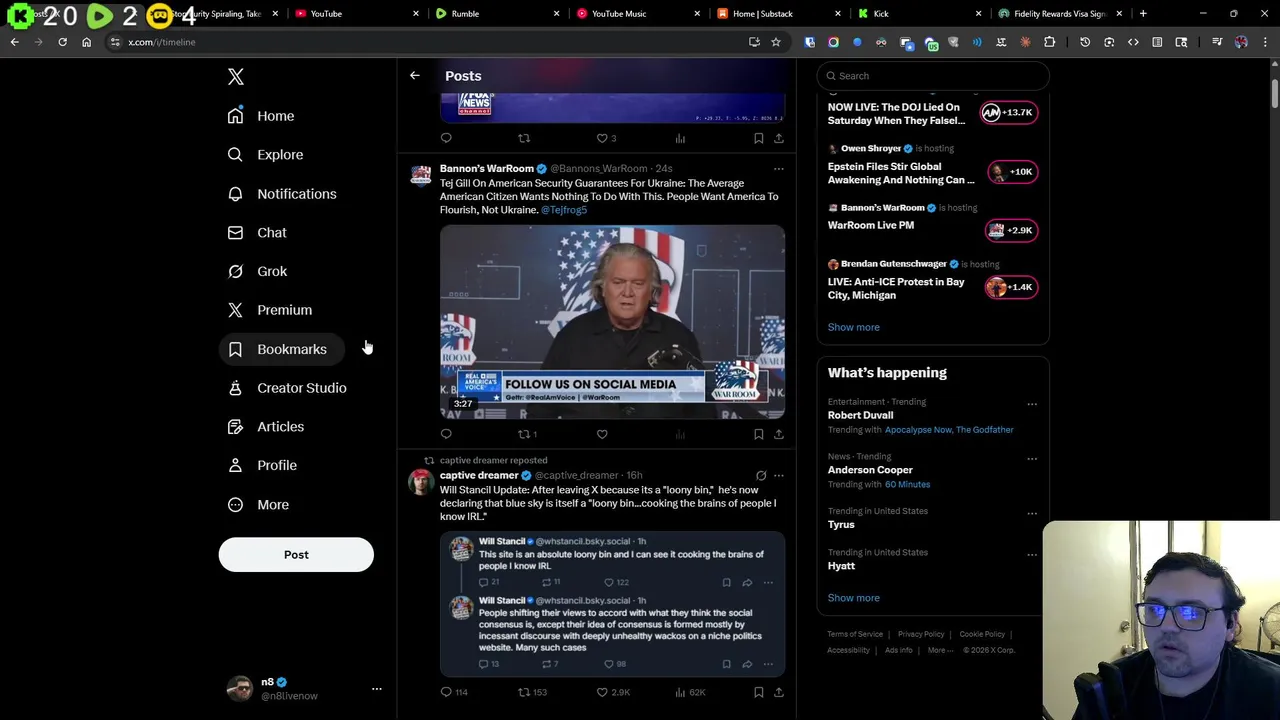Play the Bannon's WarRoom video
This screenshot has height=720, width=1280.
coord(612,321)
